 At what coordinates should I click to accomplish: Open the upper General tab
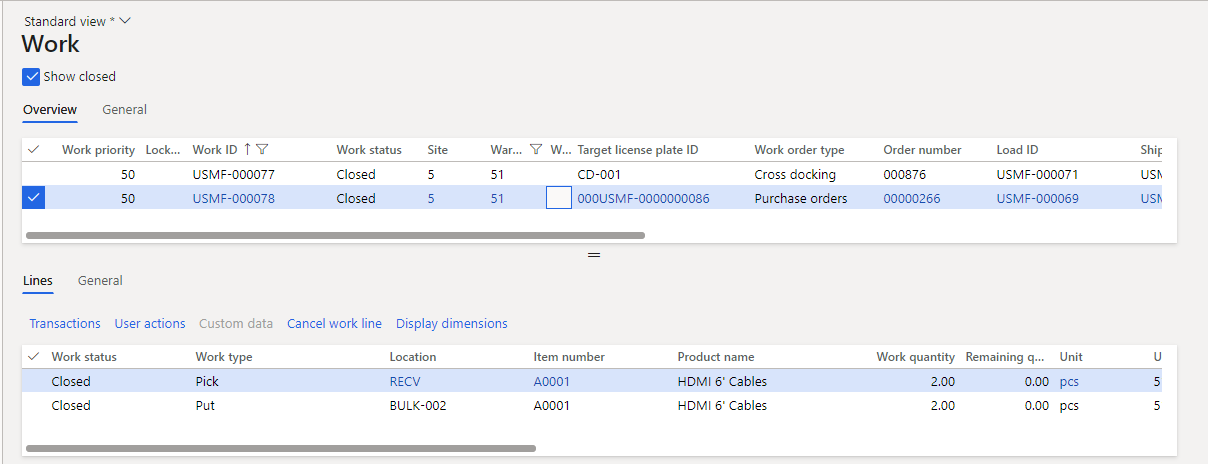coord(124,110)
